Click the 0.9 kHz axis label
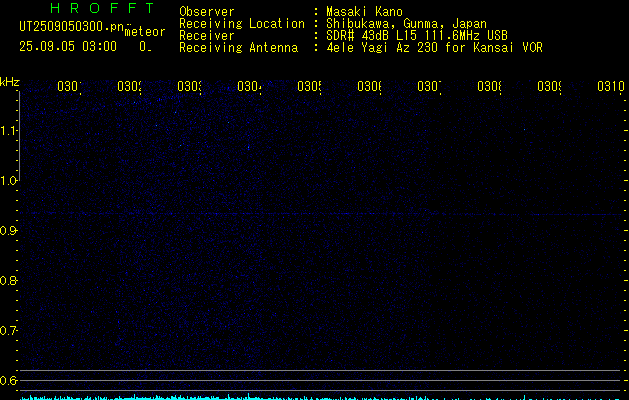The width and height of the screenshot is (629, 400). [8, 231]
